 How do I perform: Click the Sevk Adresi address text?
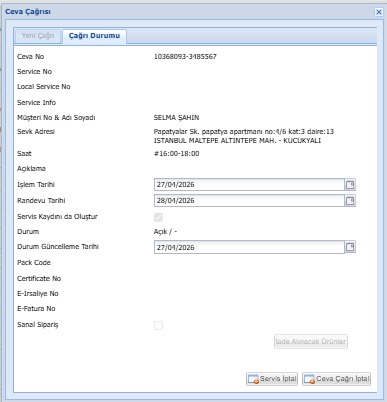(x=244, y=136)
